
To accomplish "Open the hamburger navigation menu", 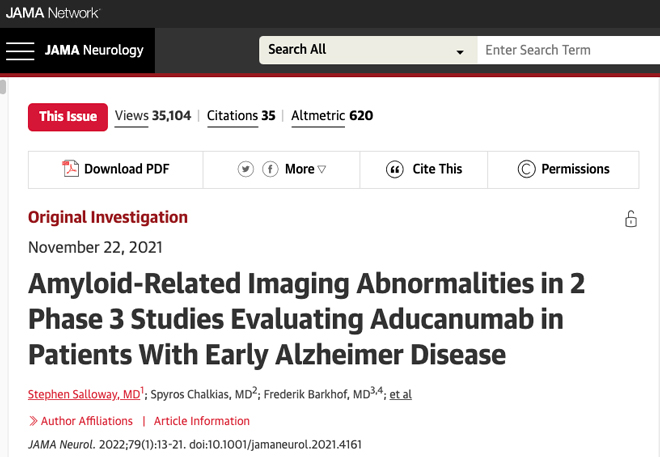I will (x=20, y=51).
